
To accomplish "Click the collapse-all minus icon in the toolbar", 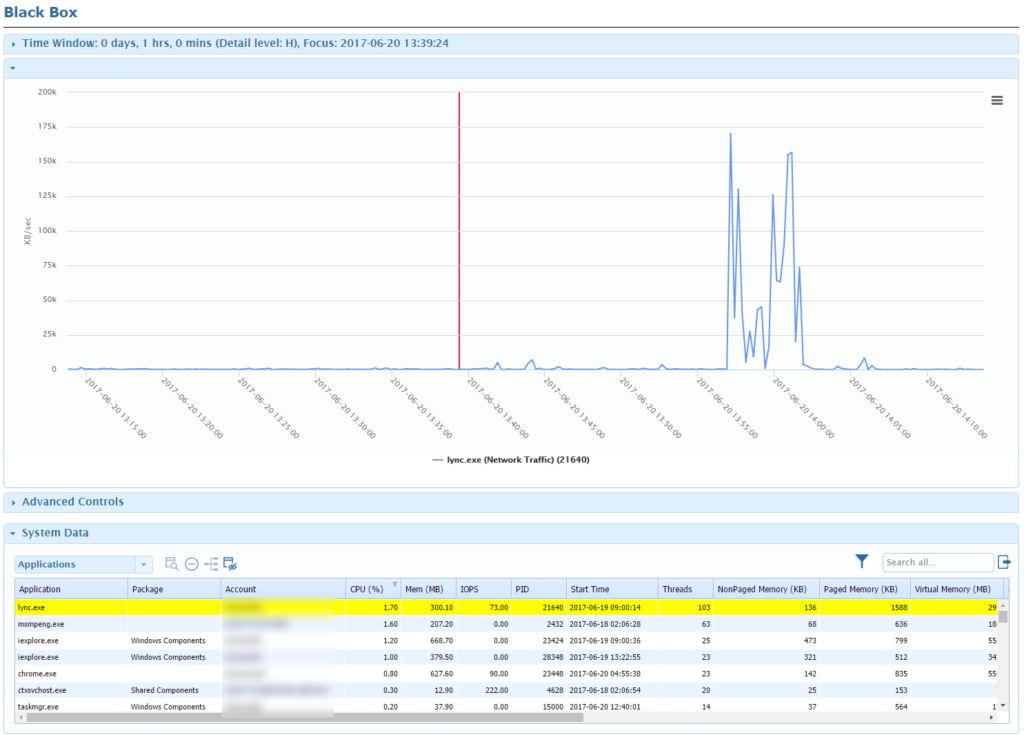I will [x=191, y=563].
